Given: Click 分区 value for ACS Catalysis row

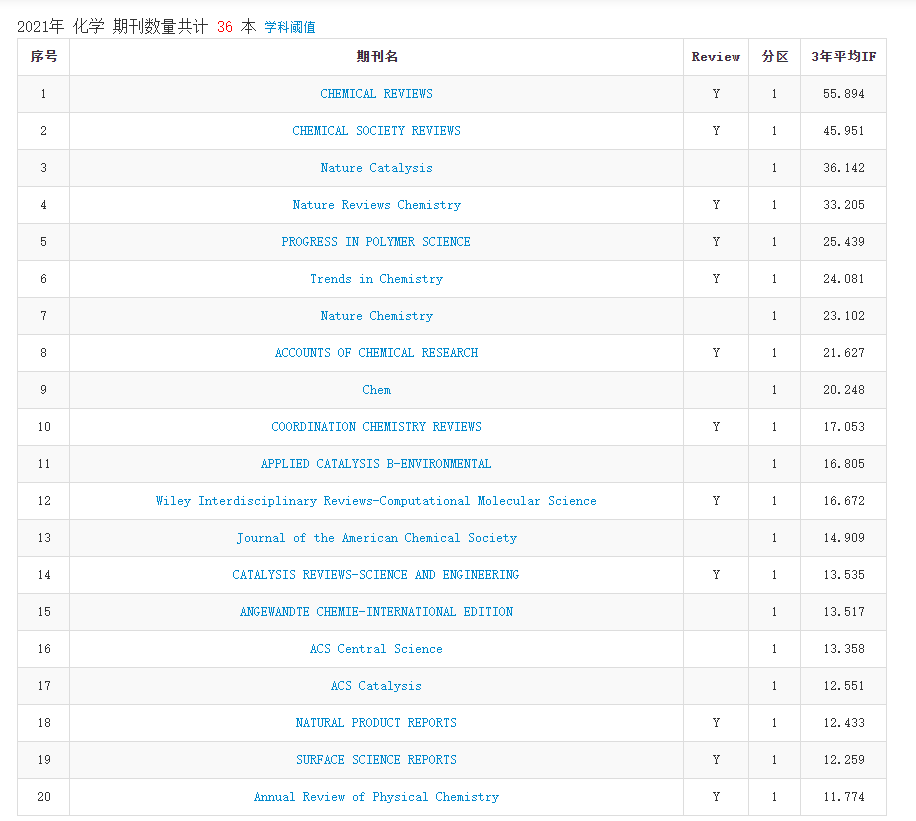Looking at the screenshot, I should (775, 685).
